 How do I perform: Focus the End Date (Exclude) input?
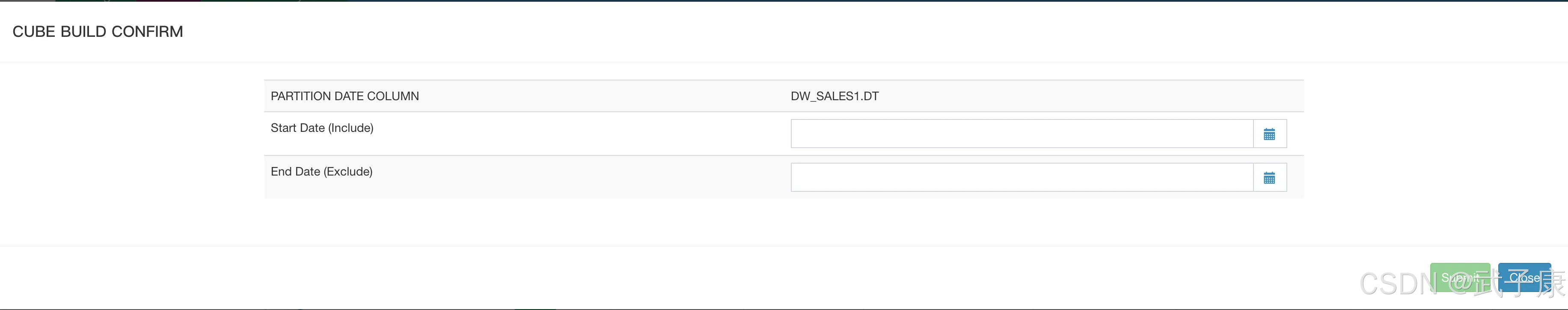[1022, 178]
